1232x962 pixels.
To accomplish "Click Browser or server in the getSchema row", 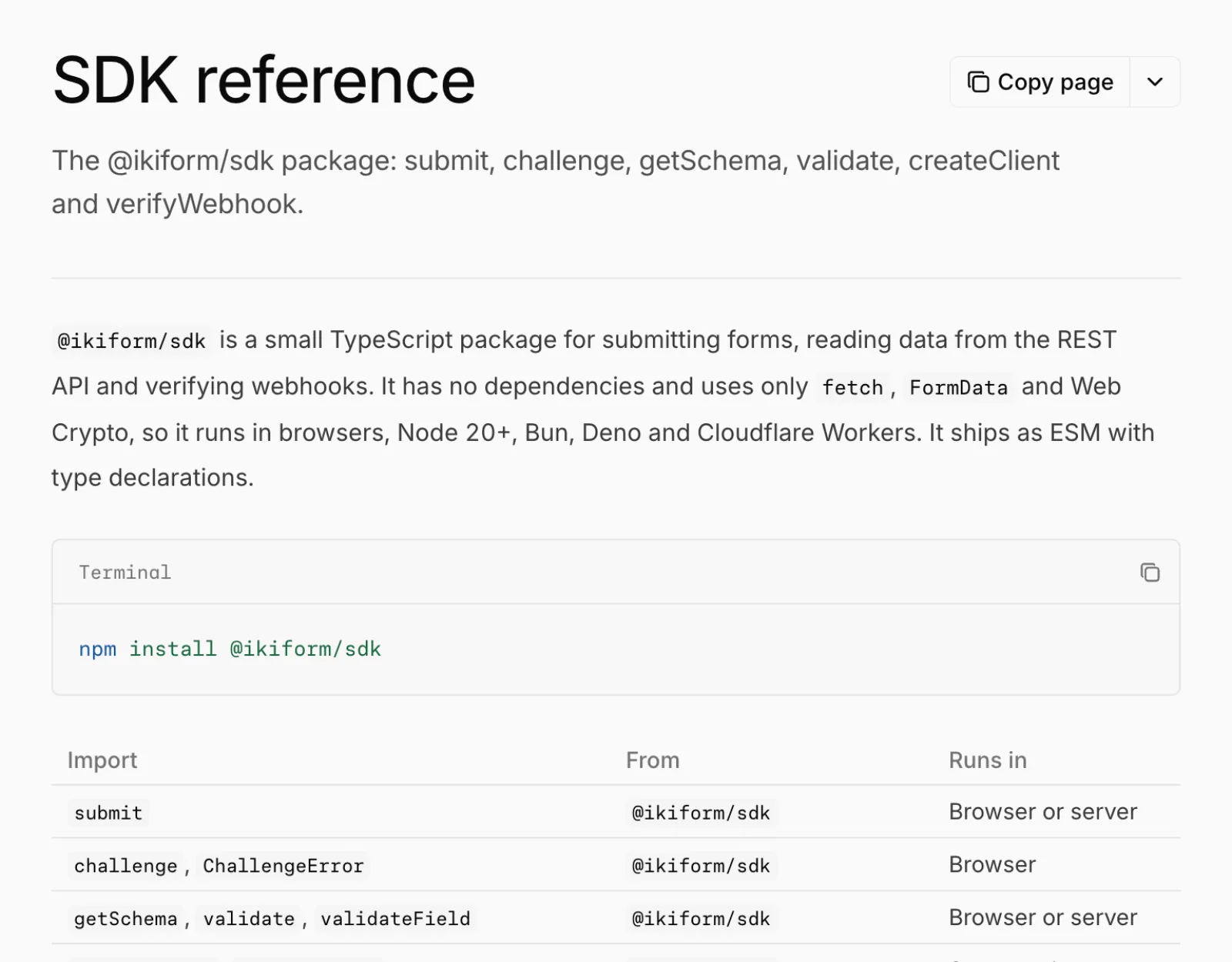I will pos(1043,918).
